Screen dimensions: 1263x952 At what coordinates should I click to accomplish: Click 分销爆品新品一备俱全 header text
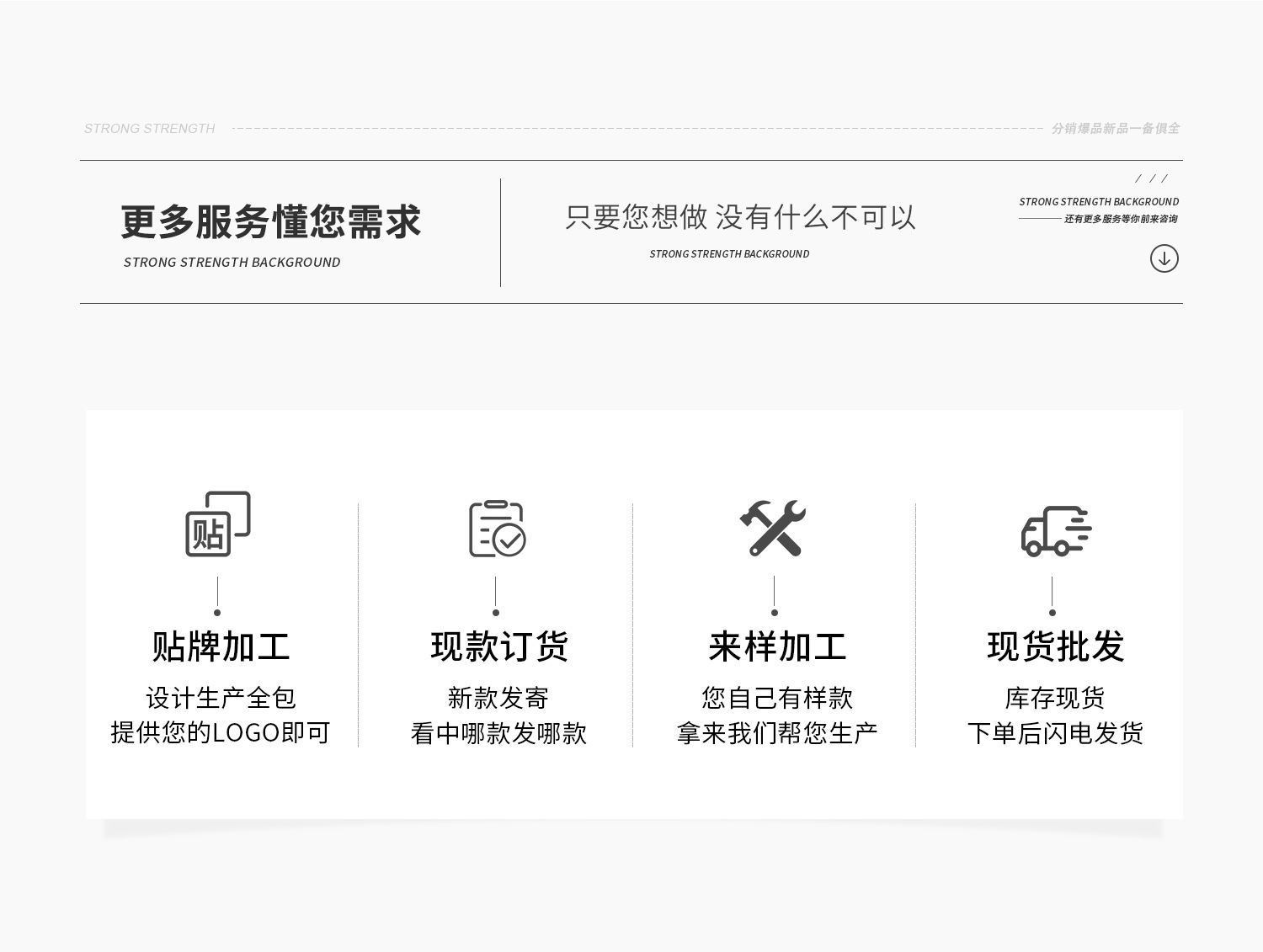pyautogui.click(x=1115, y=129)
